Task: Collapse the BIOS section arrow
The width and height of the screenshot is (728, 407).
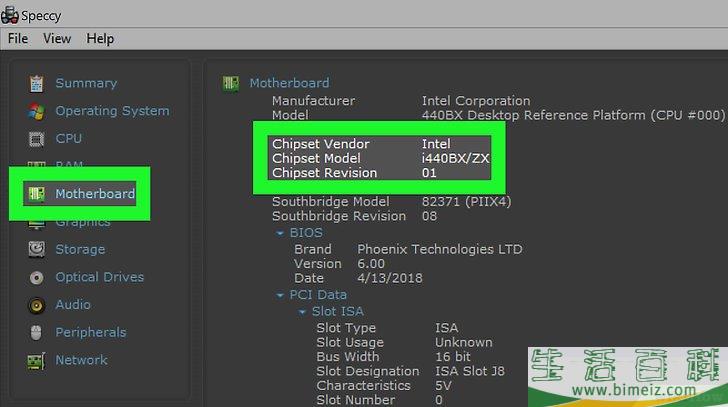Action: tap(280, 233)
